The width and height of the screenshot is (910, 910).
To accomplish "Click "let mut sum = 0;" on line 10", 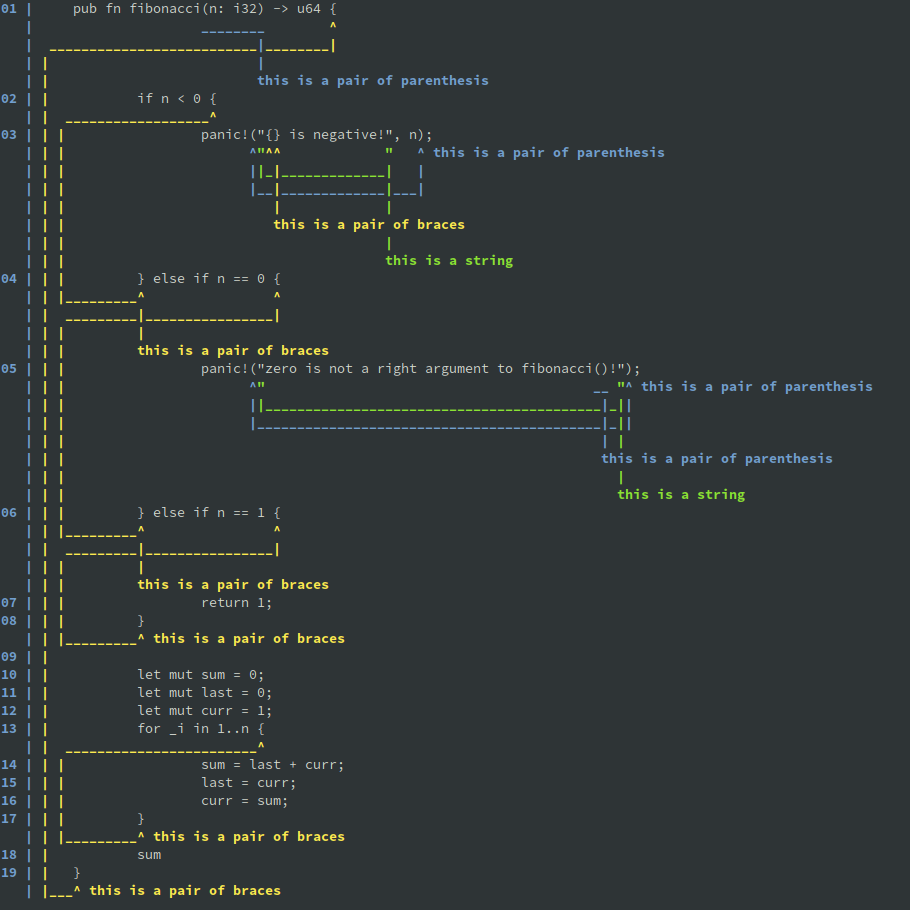I will click(x=200, y=674).
